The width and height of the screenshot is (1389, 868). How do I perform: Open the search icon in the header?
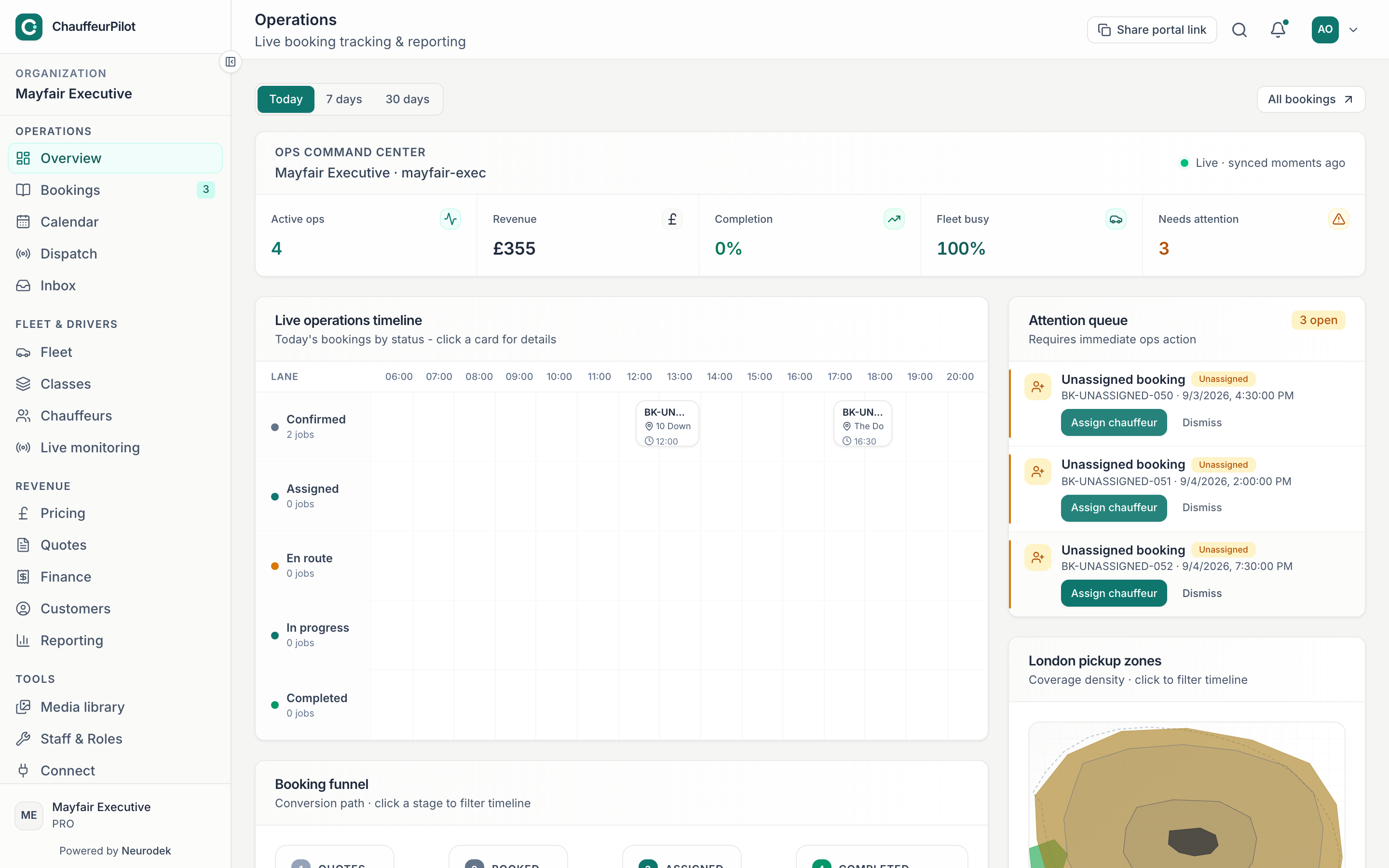(x=1239, y=30)
